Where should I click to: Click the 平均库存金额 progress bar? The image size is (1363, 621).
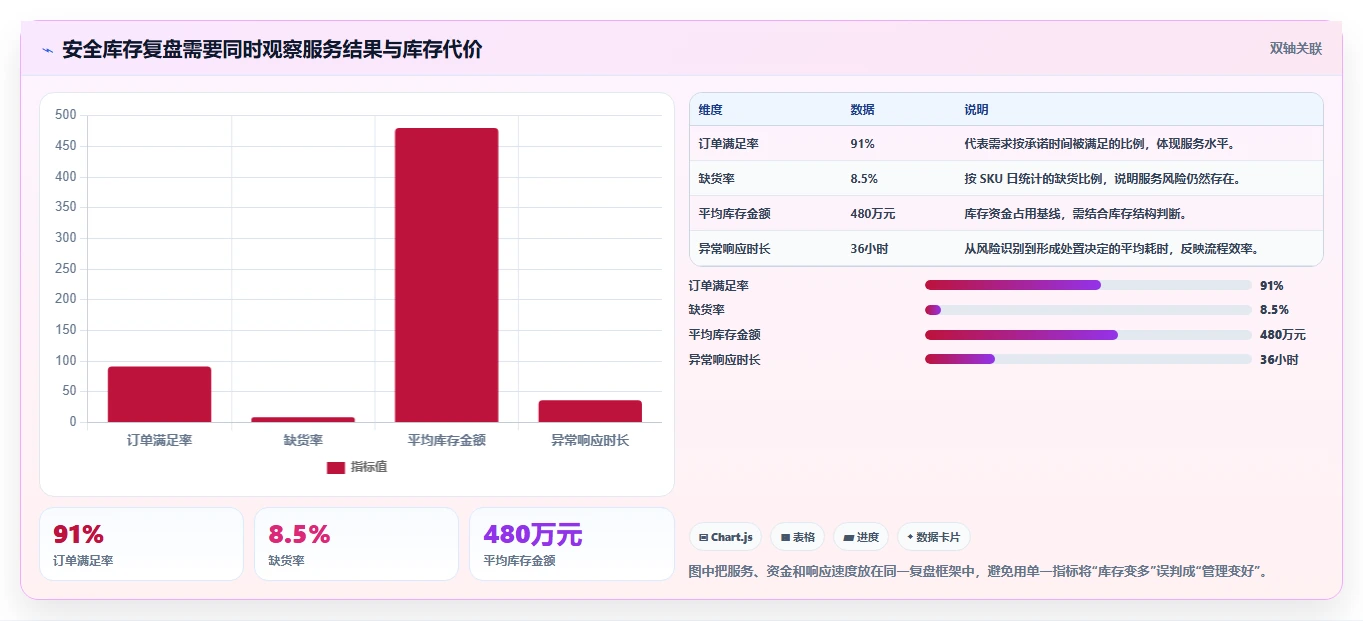point(1088,335)
